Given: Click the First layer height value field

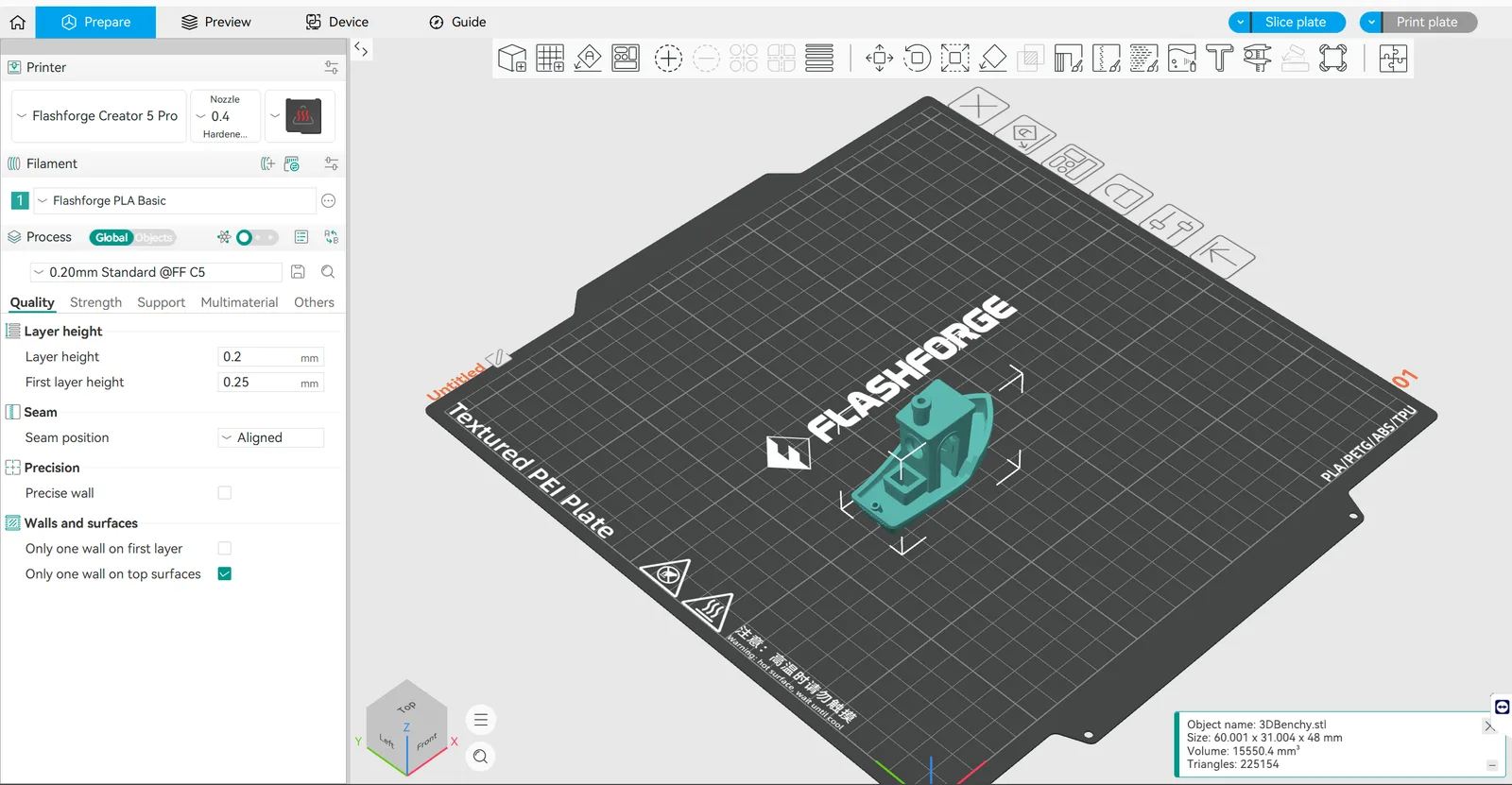Looking at the screenshot, I should click(271, 383).
